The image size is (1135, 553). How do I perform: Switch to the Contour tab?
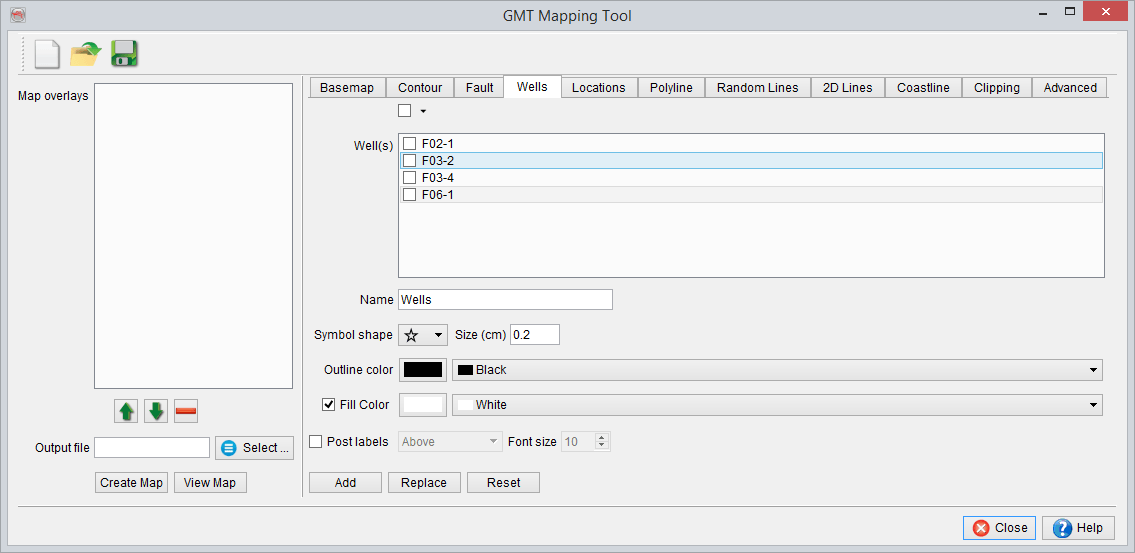(420, 88)
